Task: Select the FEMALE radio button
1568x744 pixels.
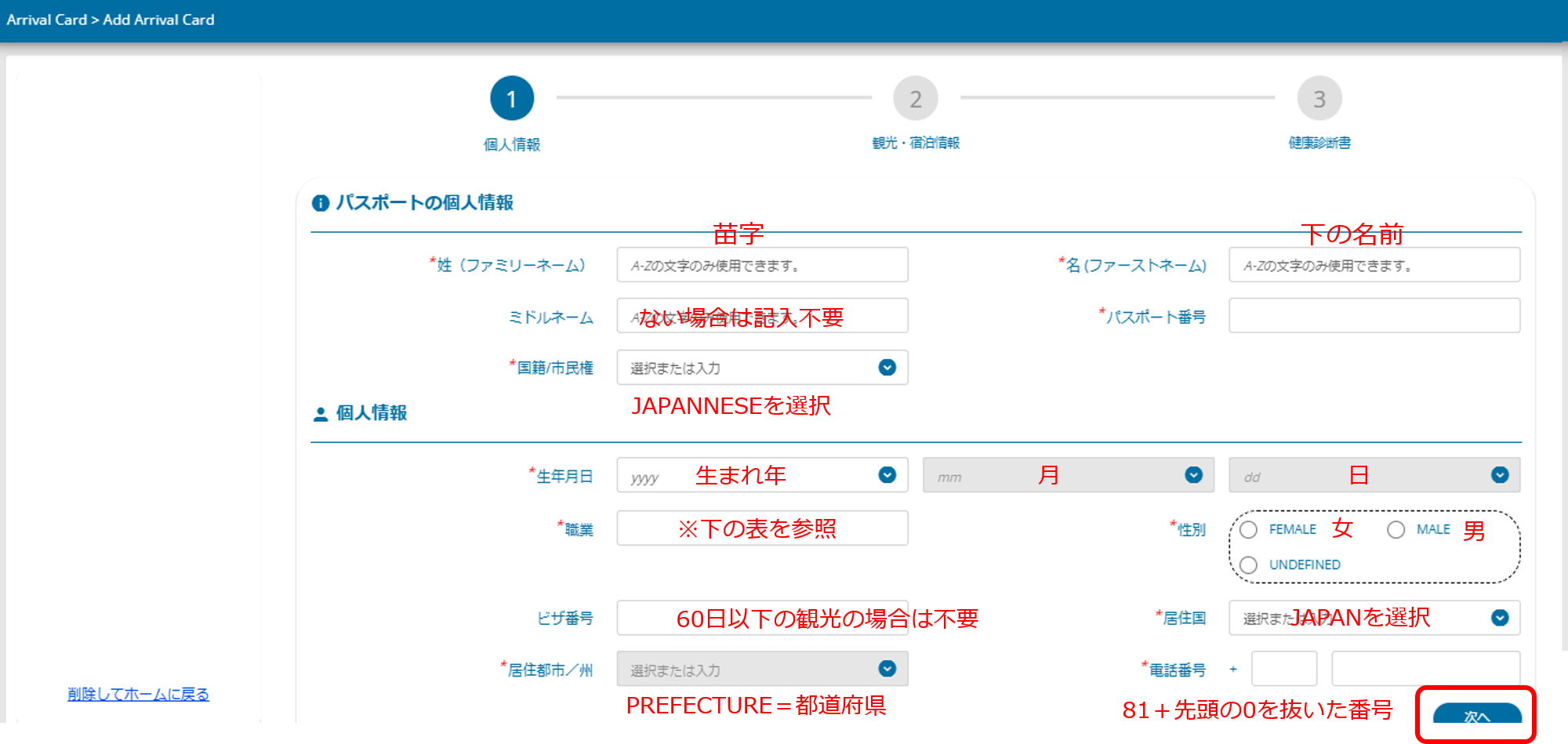Action: [x=1249, y=530]
